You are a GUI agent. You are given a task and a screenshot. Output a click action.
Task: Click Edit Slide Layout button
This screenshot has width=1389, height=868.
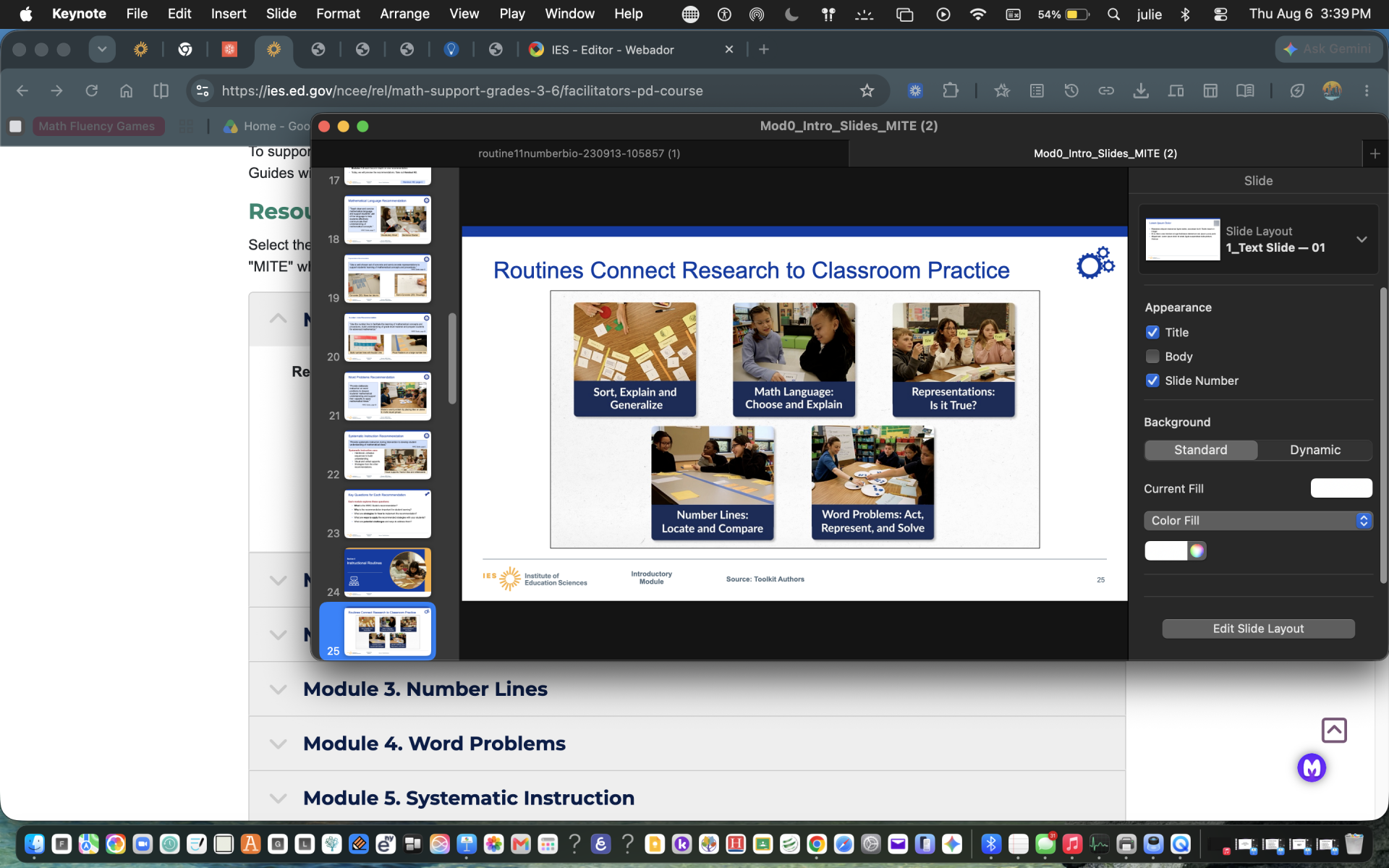click(x=1258, y=629)
